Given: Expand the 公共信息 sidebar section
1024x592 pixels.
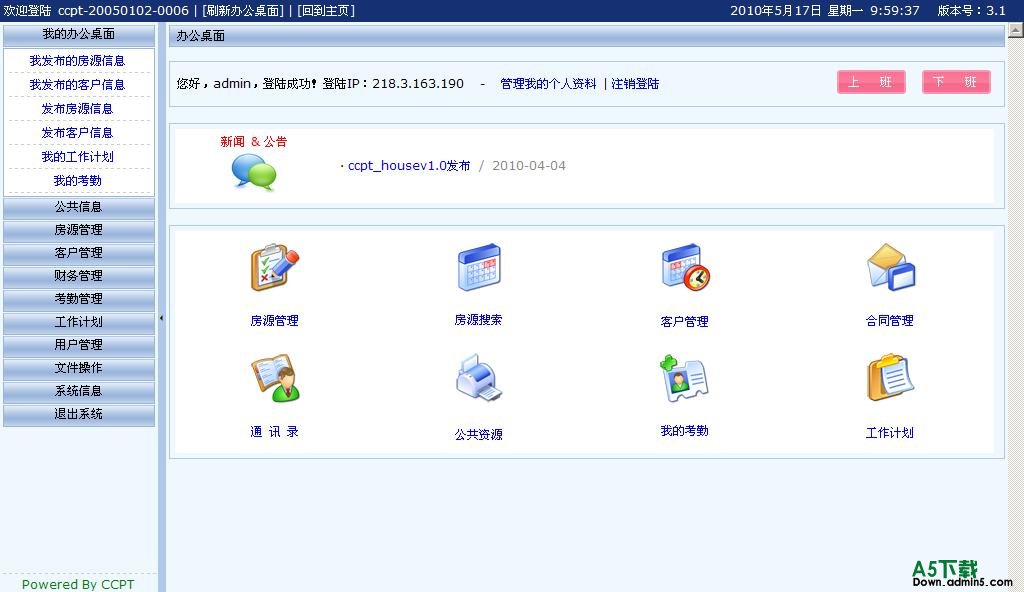Looking at the screenshot, I should (79, 207).
